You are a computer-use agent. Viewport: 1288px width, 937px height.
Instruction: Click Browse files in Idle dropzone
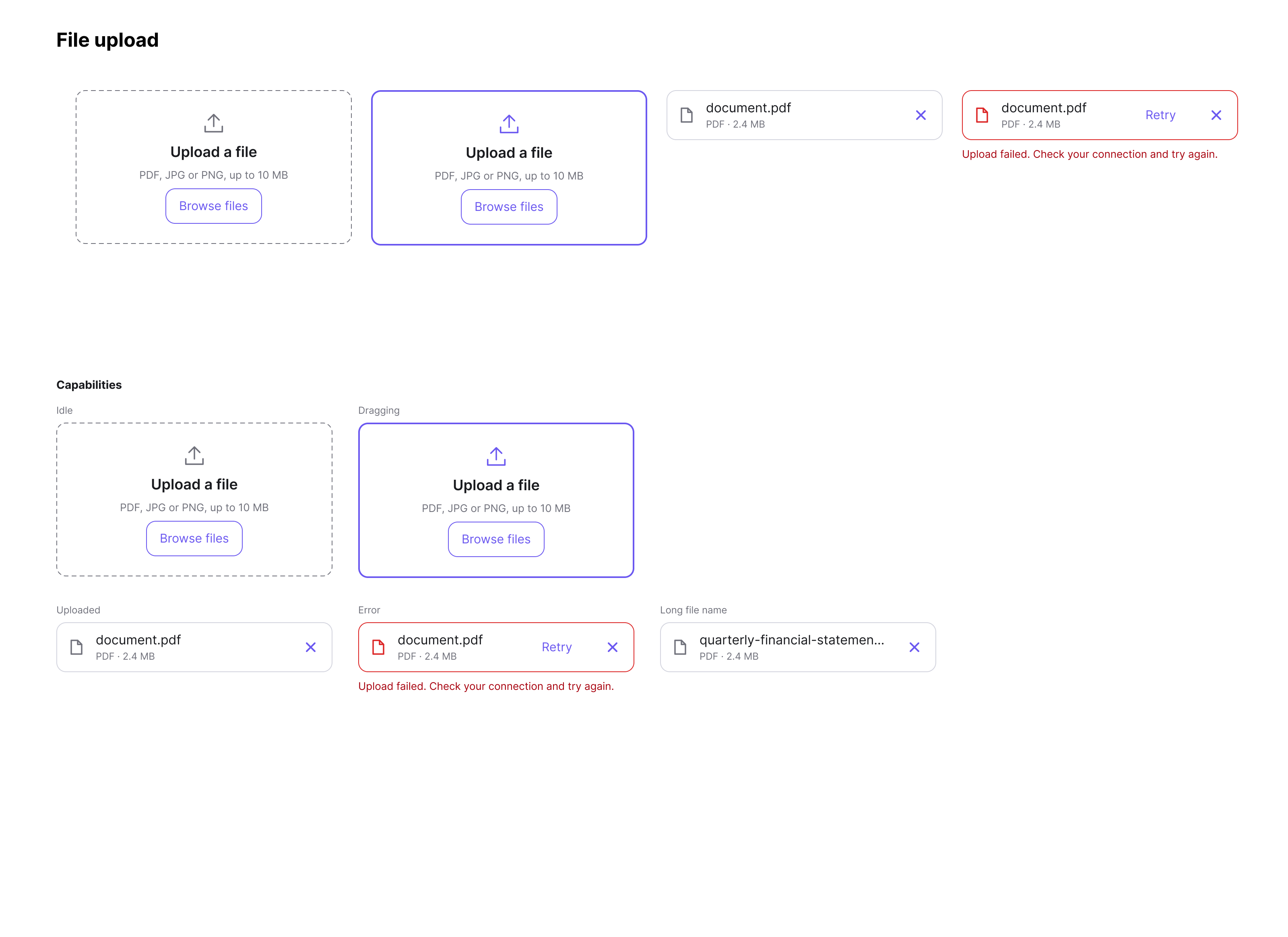coord(194,539)
